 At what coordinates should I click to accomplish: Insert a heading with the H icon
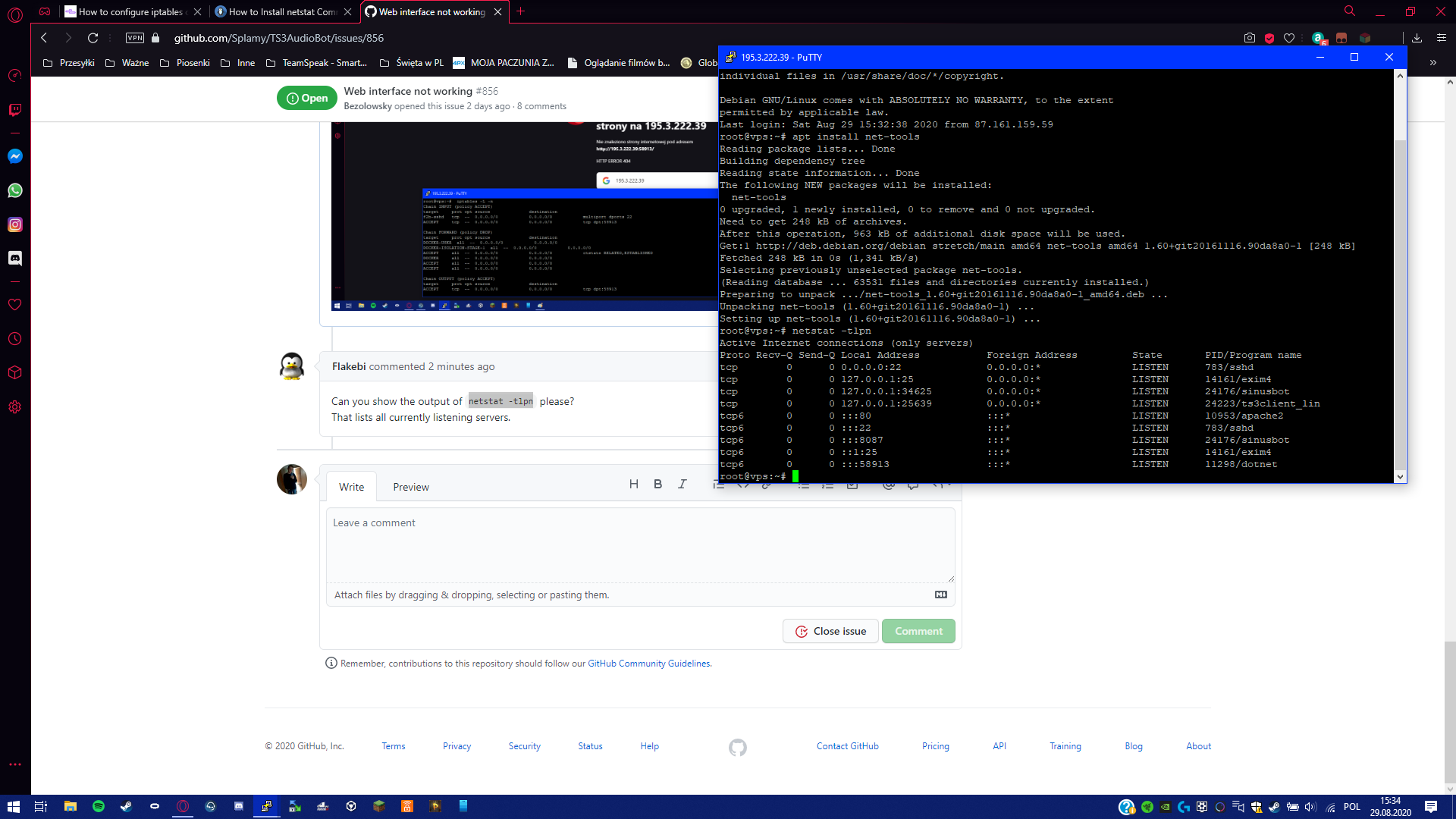[x=634, y=484]
